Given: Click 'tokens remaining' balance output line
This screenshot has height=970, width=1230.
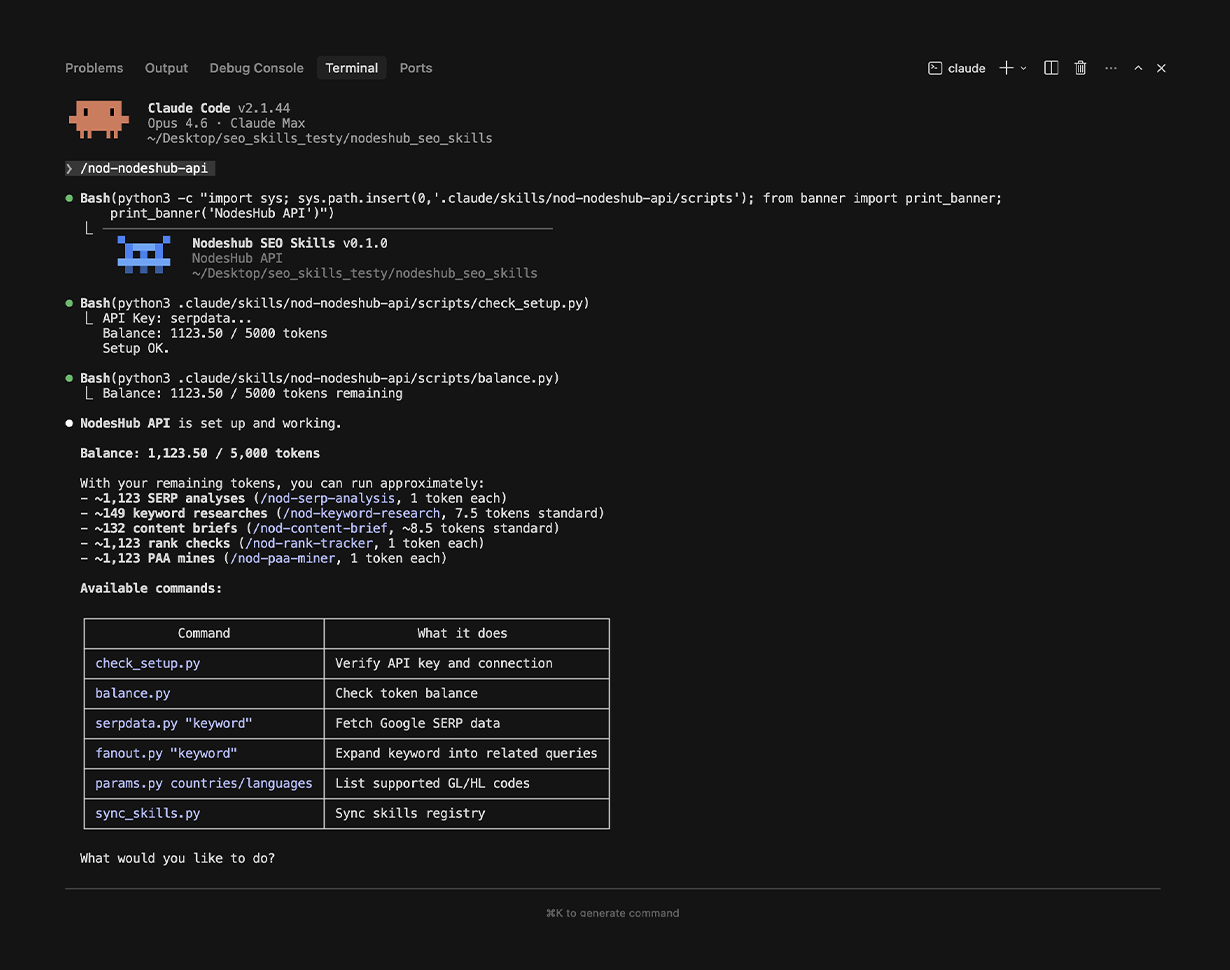Looking at the screenshot, I should 252,393.
